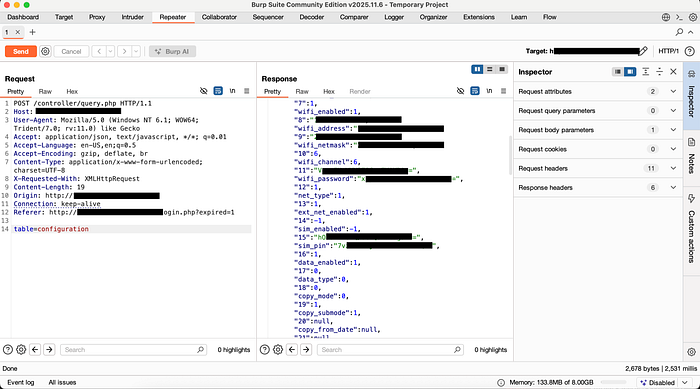Open side panel settings gear
The width and height of the screenshot is (700, 389).
pos(692,352)
